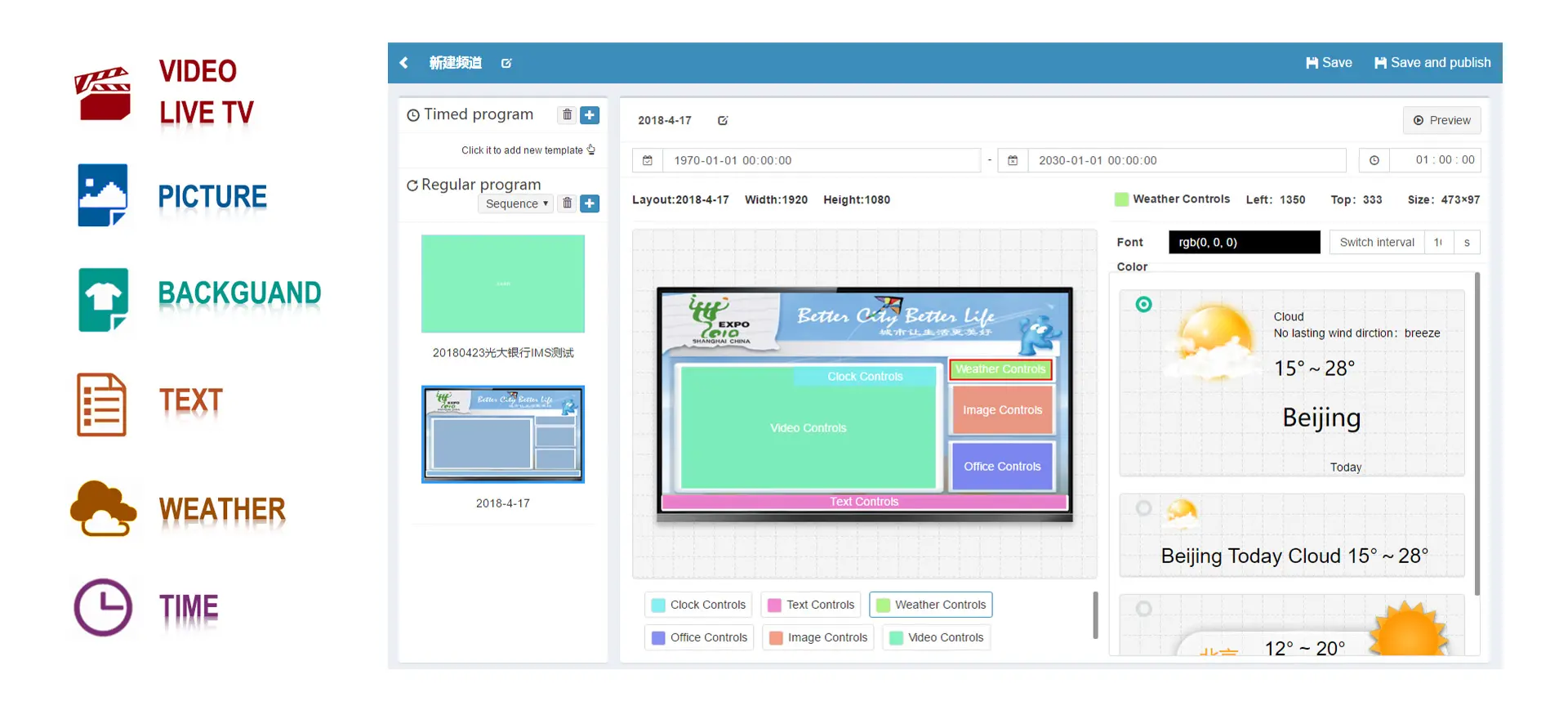
Task: Open the Sequence dropdown
Action: 515,203
